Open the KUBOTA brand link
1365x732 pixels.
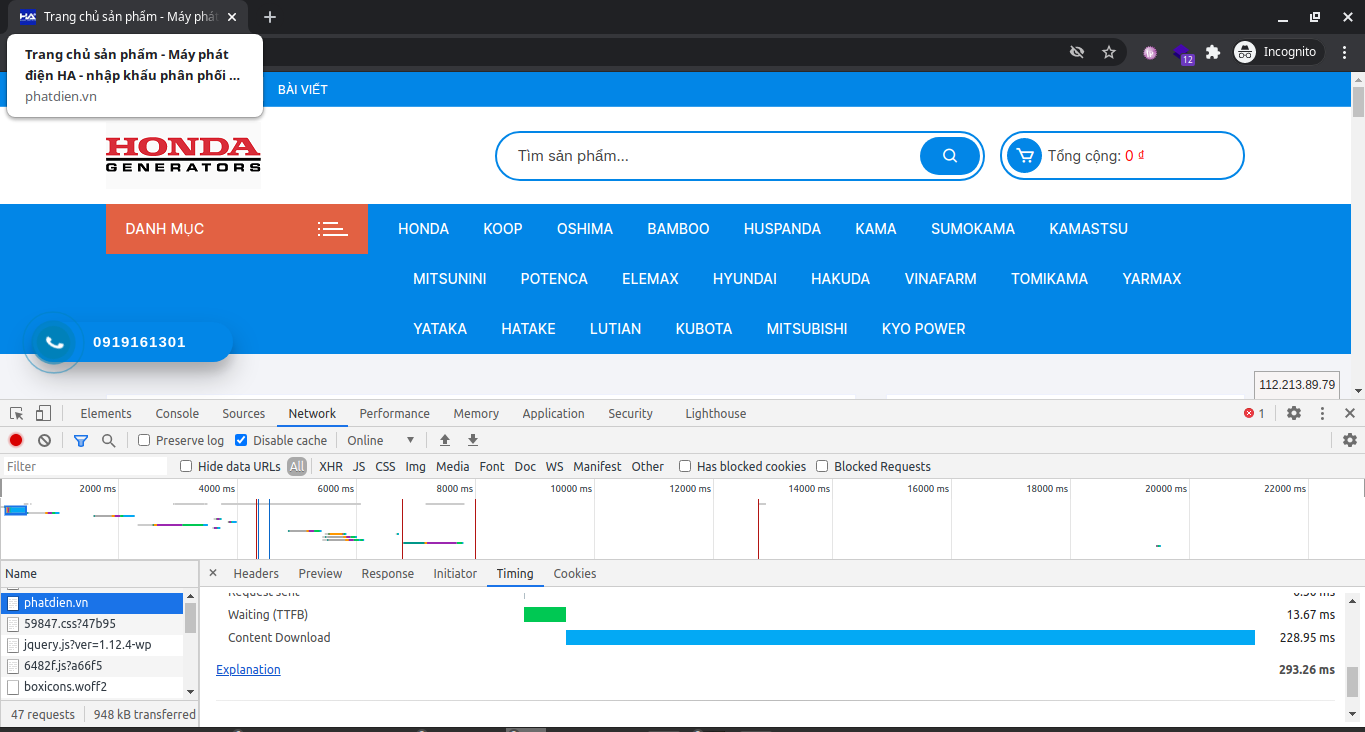(x=704, y=328)
